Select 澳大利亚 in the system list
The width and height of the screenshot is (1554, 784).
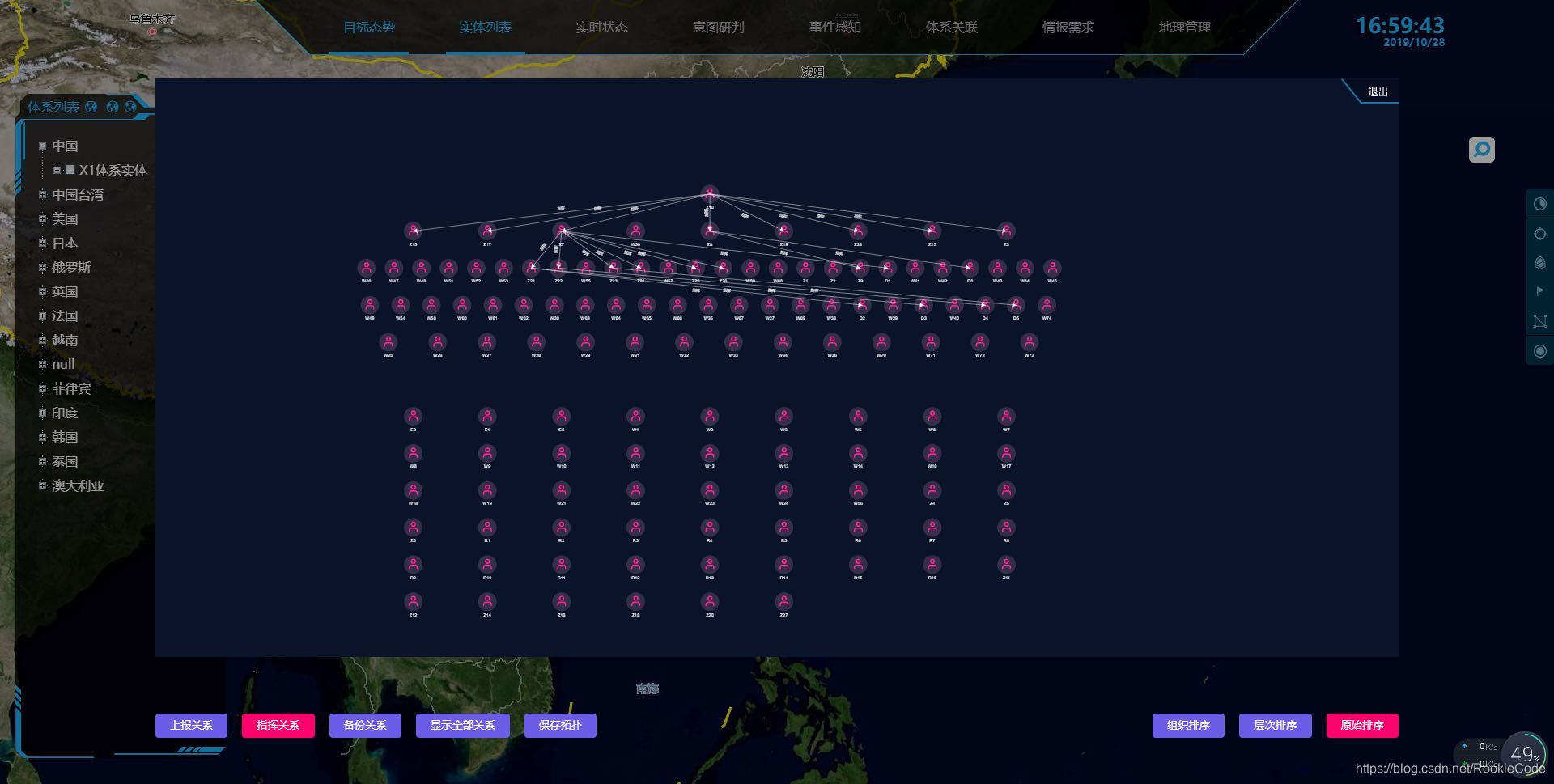pos(78,485)
